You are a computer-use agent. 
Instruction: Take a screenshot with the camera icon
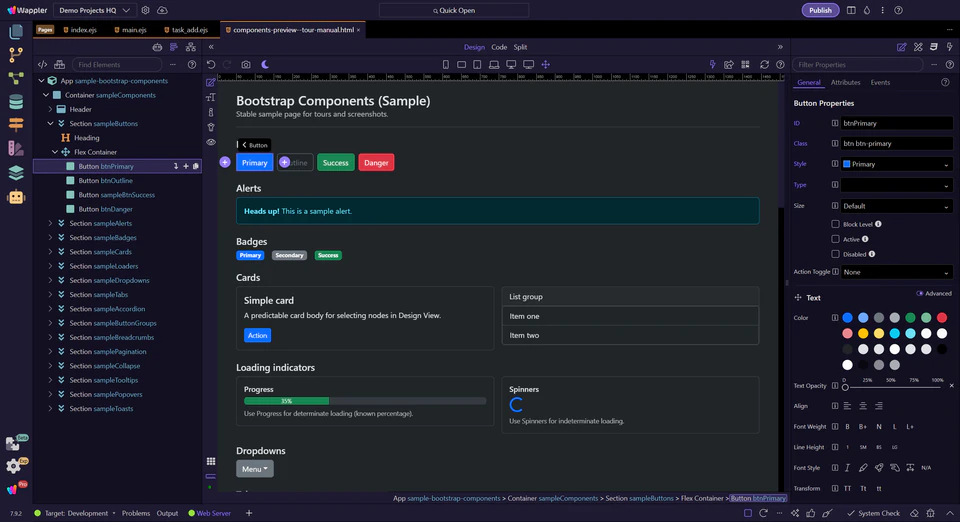[x=246, y=64]
